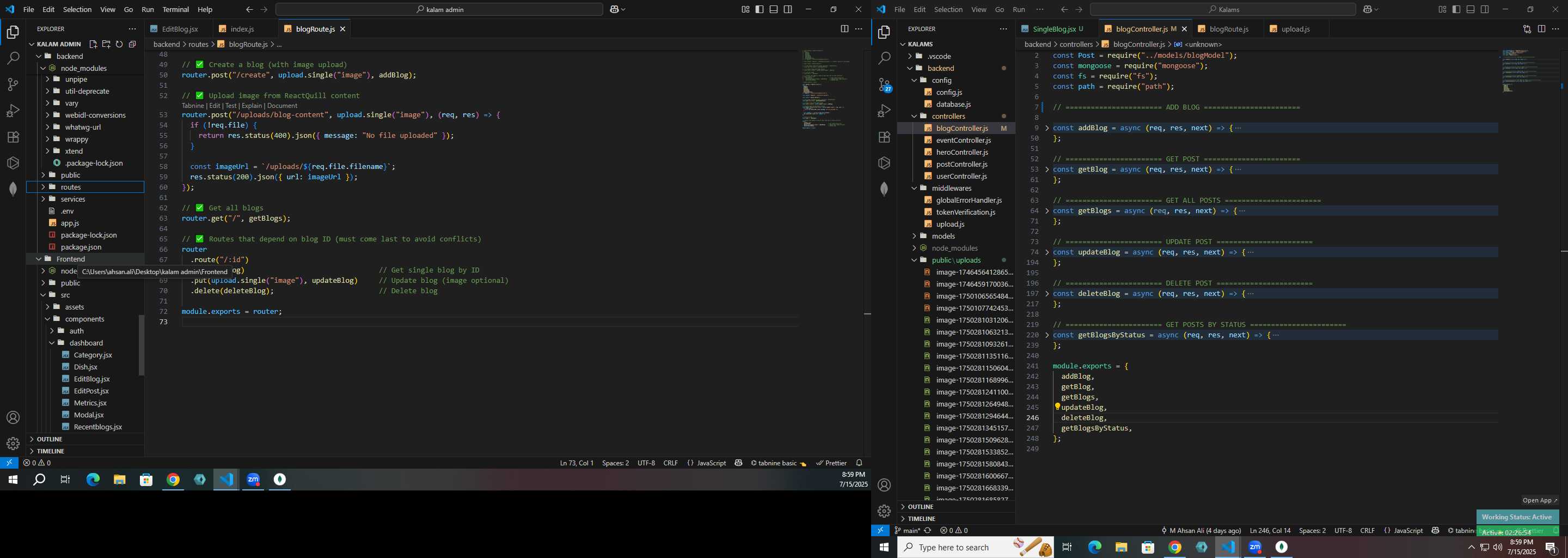
Task: Collapse all folders in KALAM ADMIN explorer
Action: [x=132, y=44]
